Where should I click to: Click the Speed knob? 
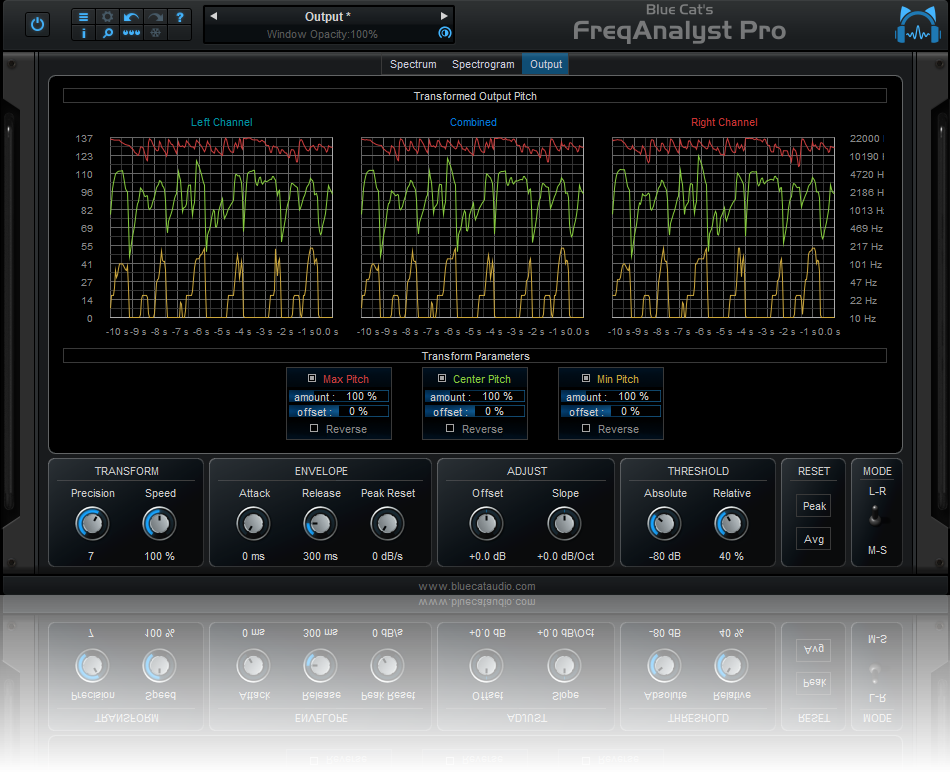(159, 524)
